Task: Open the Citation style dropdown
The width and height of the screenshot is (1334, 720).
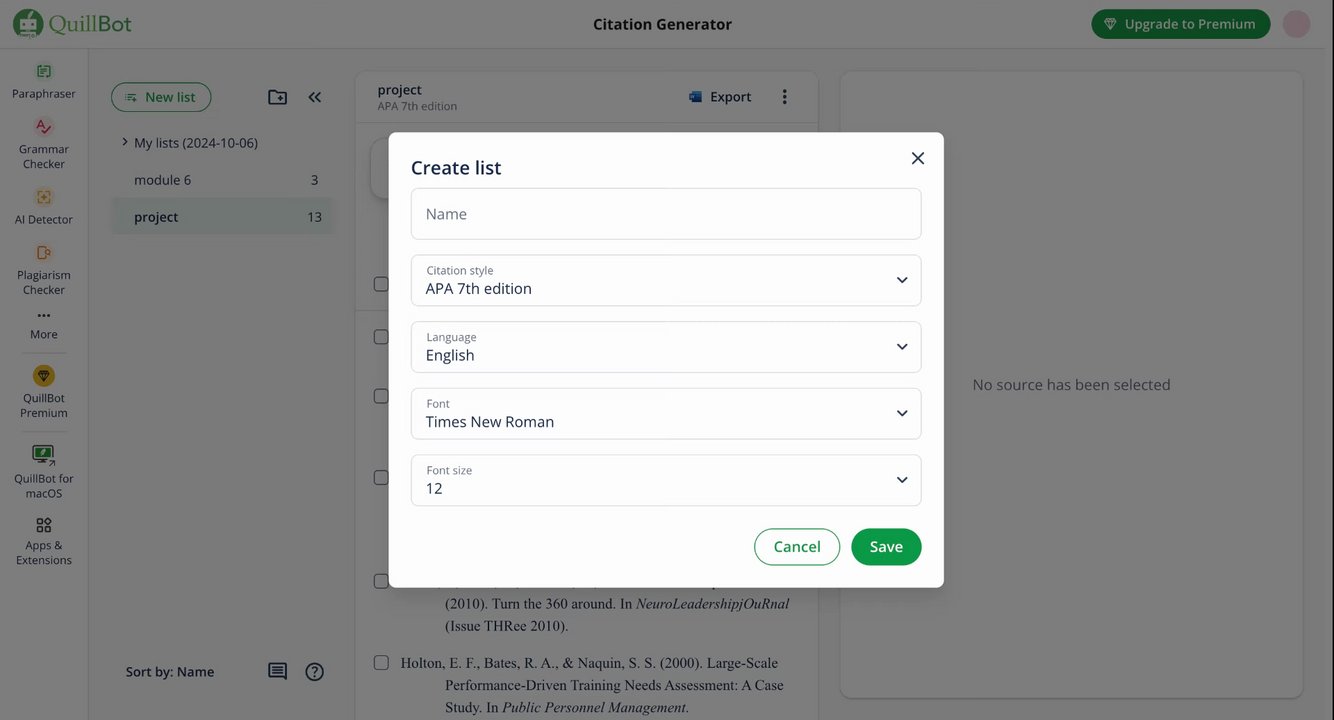Action: coord(665,280)
